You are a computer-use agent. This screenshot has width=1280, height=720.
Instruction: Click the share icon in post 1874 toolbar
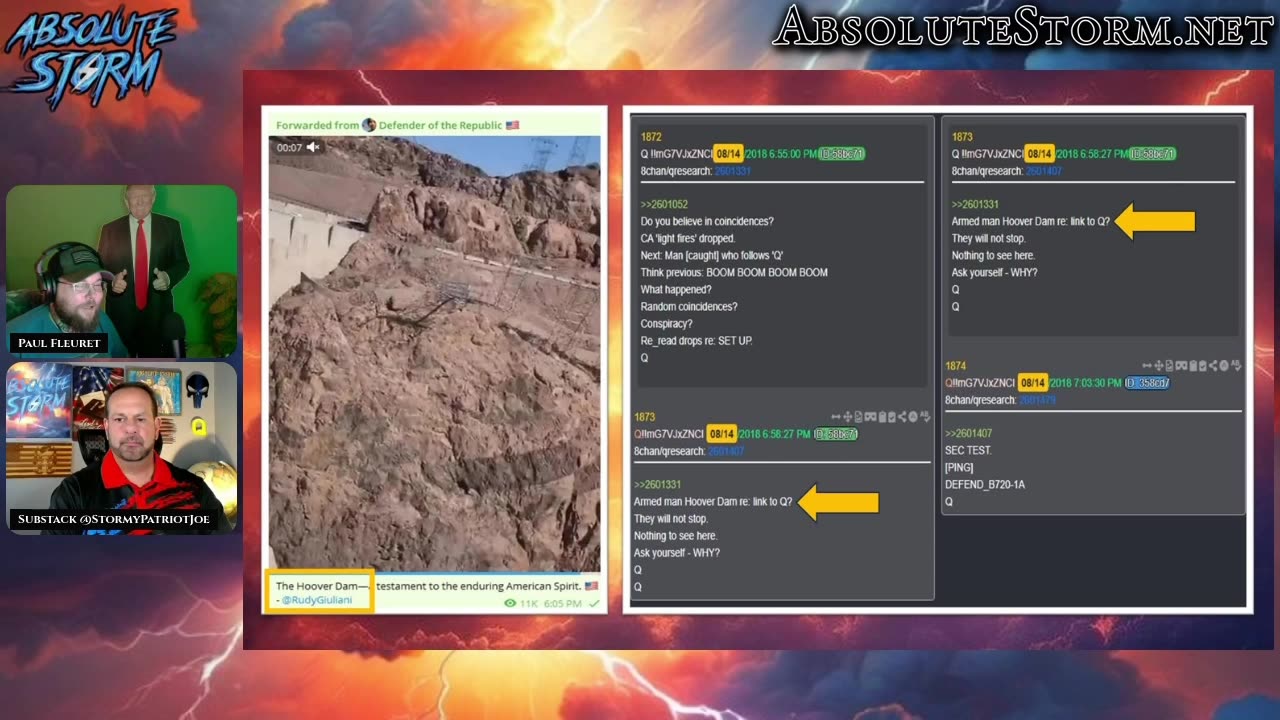click(1213, 366)
